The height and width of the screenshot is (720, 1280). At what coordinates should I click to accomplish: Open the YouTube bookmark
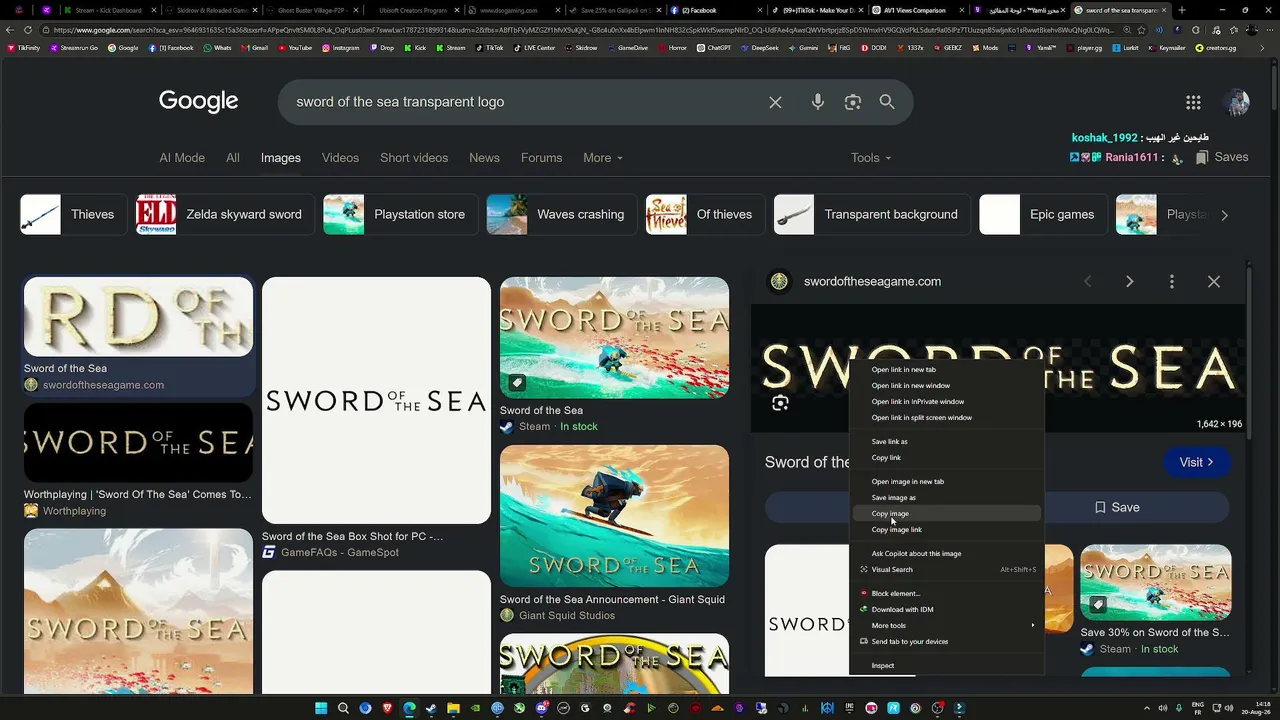coord(295,48)
